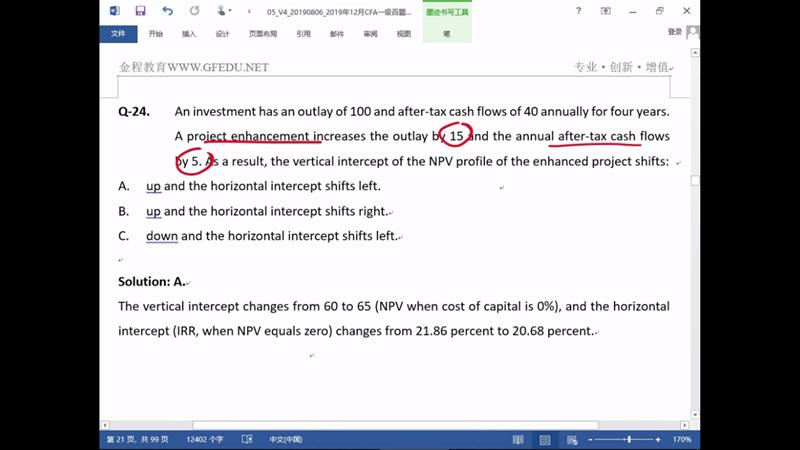800x450 pixels.
Task: Click the Word application icon in title bar
Action: click(115, 11)
